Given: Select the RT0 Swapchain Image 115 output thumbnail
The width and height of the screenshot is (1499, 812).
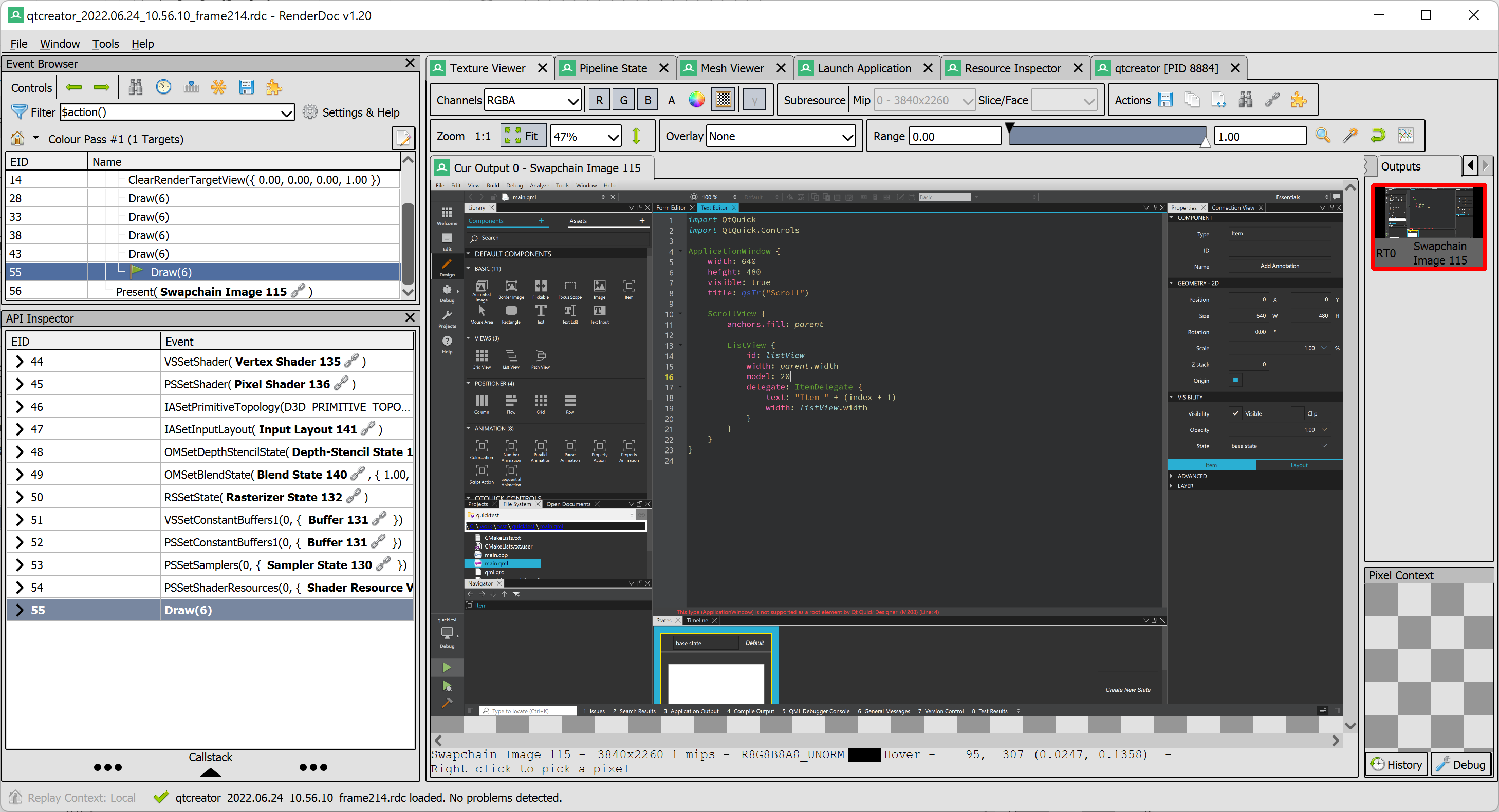Looking at the screenshot, I should [1428, 227].
